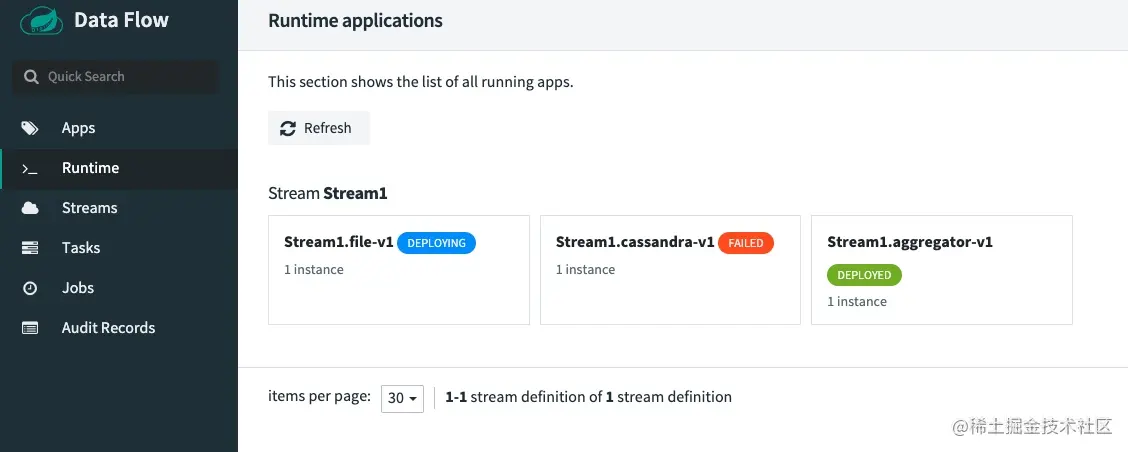Click the Tasks list icon

(x=30, y=248)
